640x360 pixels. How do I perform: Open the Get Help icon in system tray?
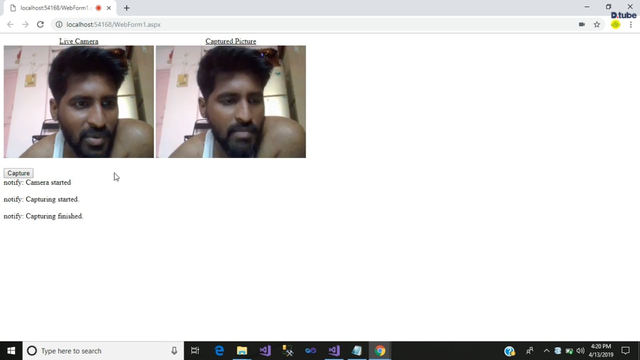click(x=509, y=351)
